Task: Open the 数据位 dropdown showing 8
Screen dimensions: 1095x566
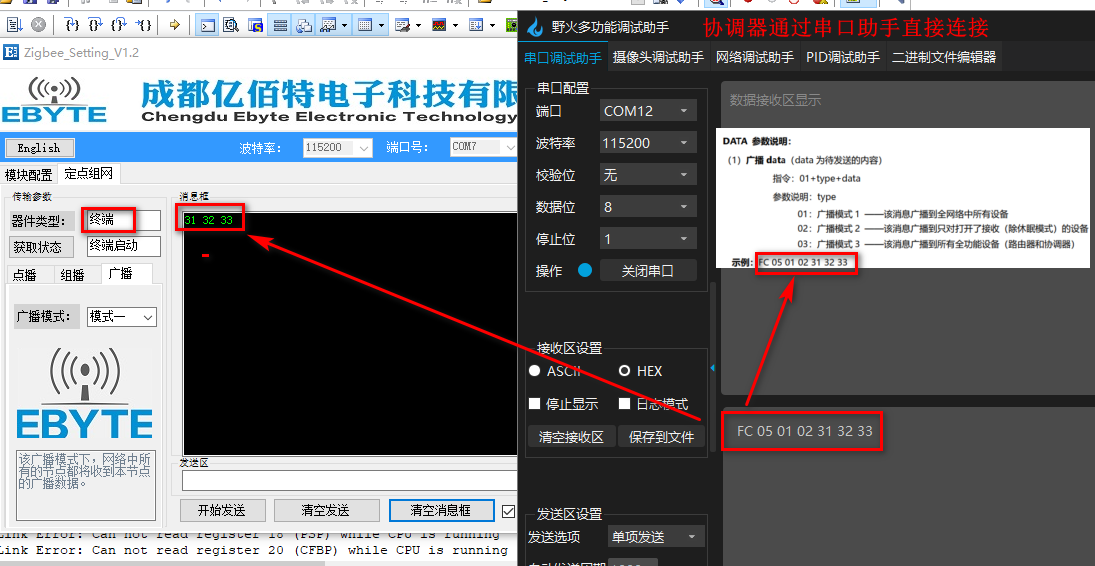Action: click(x=648, y=207)
